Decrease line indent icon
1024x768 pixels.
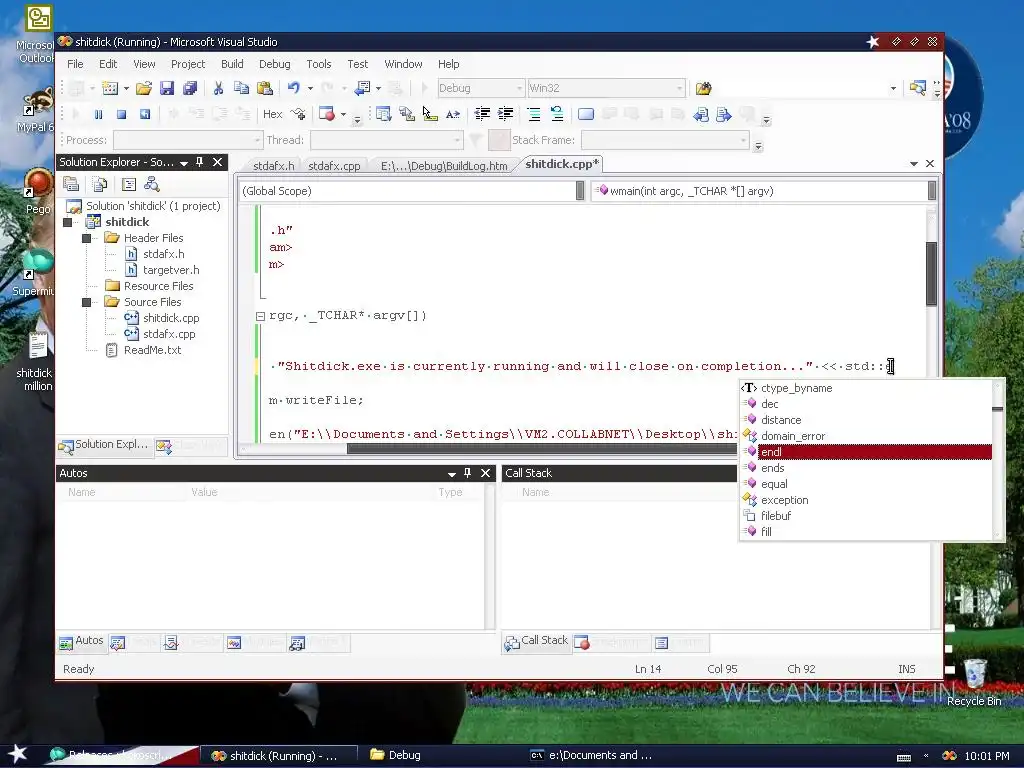pyautogui.click(x=482, y=114)
